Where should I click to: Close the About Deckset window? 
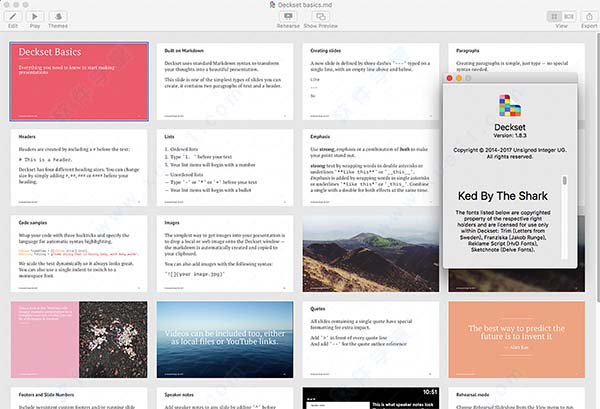click(450, 78)
